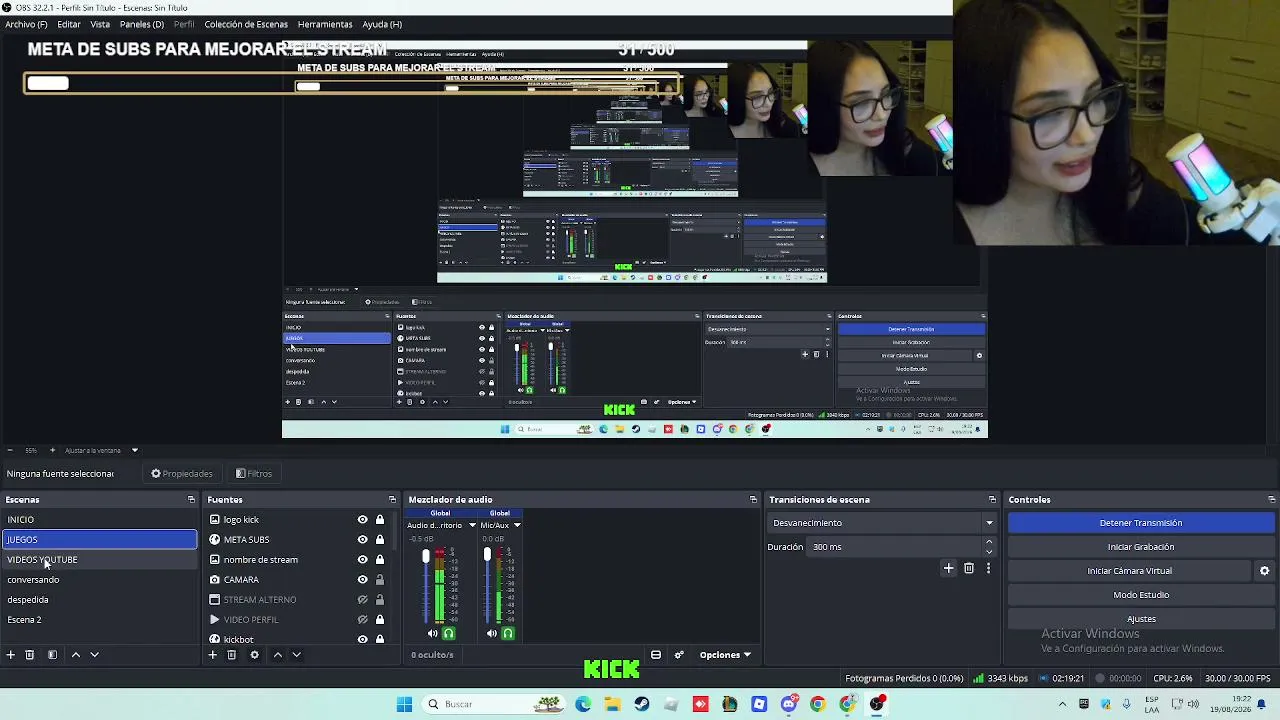Toggle monitoring headphones for desktop audio
Viewport: 1280px width, 720px height.
(448, 633)
